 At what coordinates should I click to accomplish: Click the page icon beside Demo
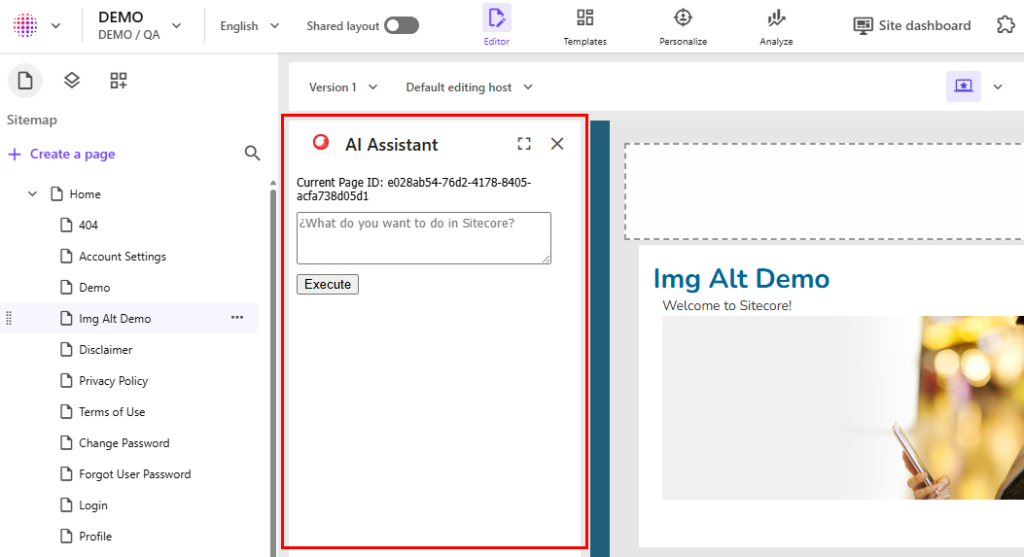point(66,287)
